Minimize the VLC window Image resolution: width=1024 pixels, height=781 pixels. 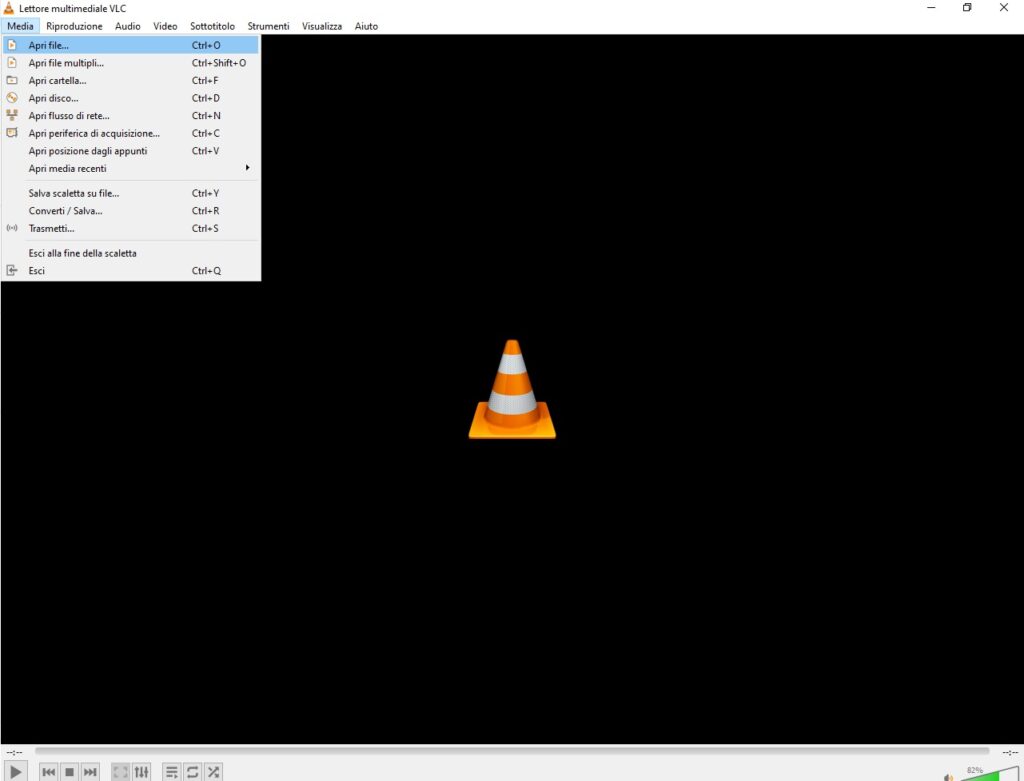click(931, 8)
